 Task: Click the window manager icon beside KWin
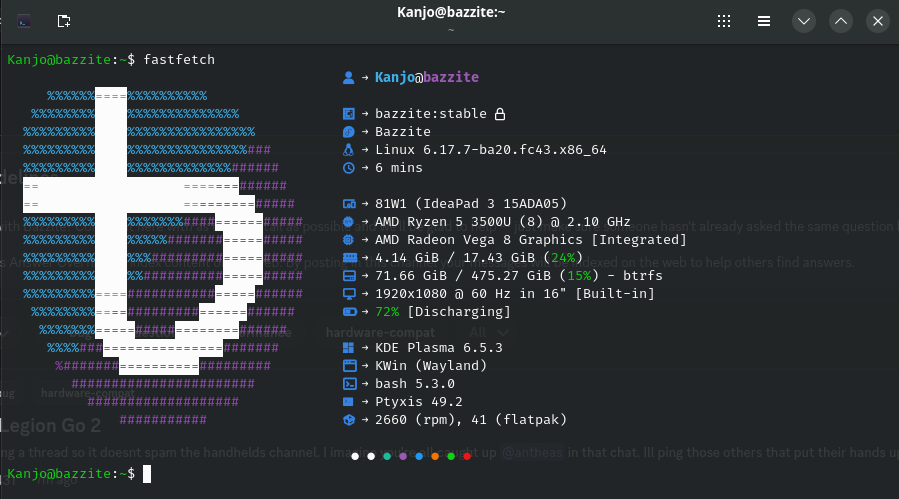click(x=349, y=365)
